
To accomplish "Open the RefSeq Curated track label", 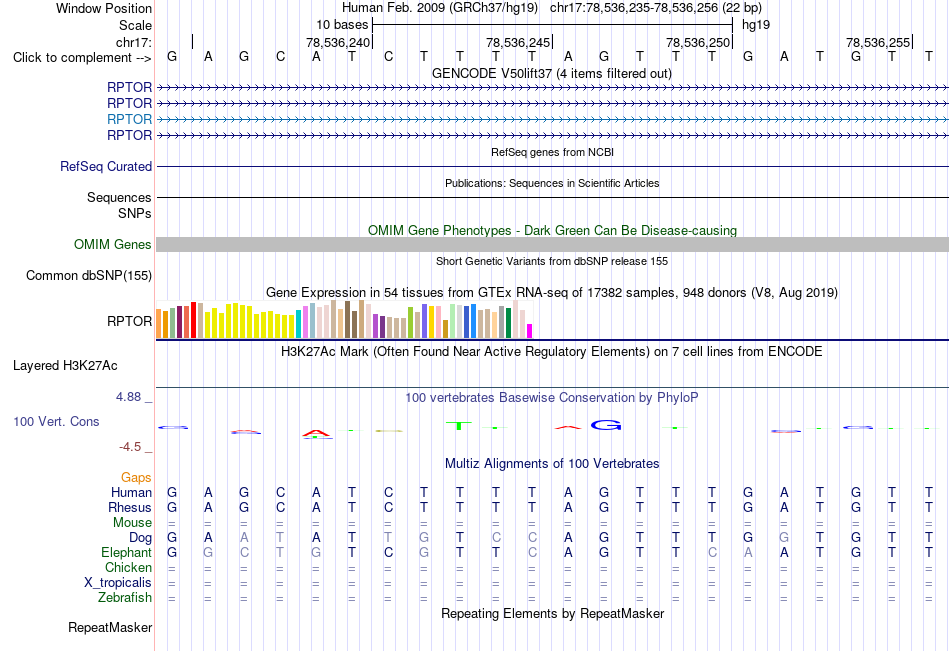I will [x=105, y=166].
